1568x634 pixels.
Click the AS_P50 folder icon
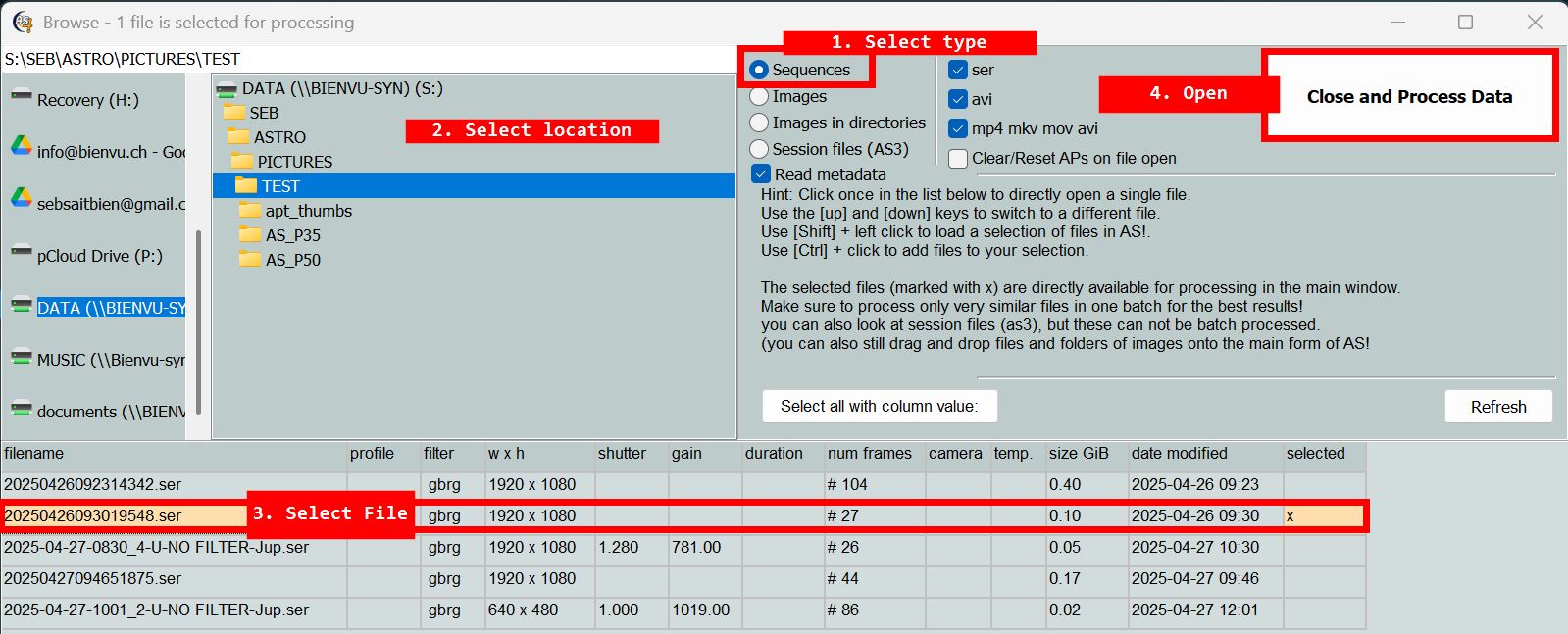pyautogui.click(x=250, y=259)
